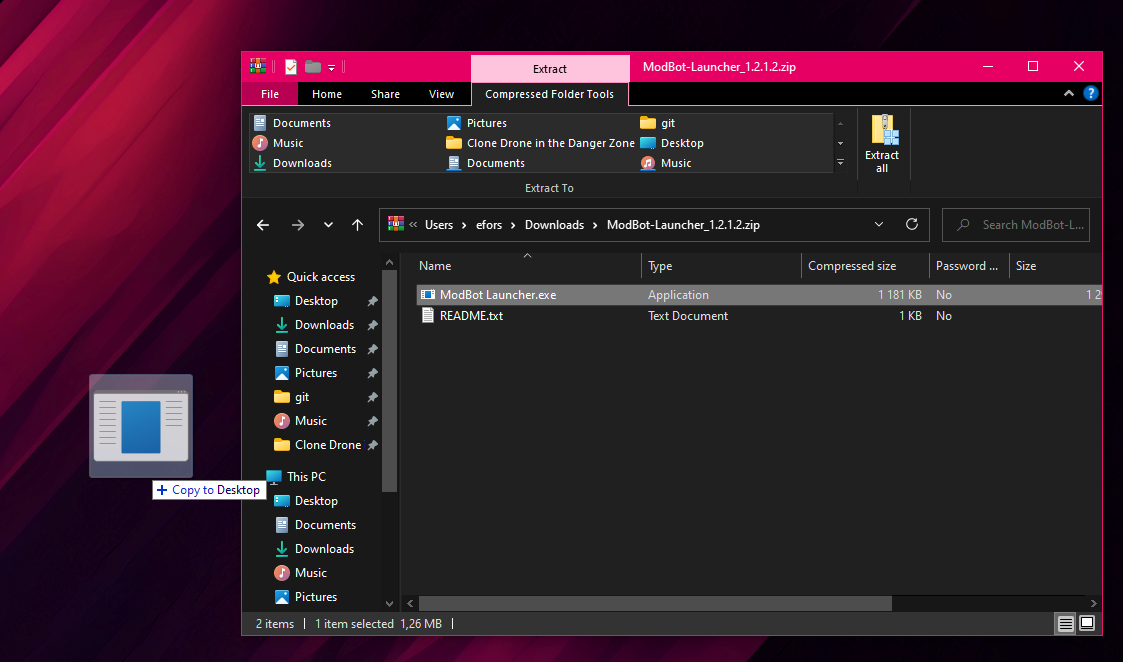The height and width of the screenshot is (662, 1123).
Task: Click the efors breadcrumb in address bar
Action: coord(489,225)
